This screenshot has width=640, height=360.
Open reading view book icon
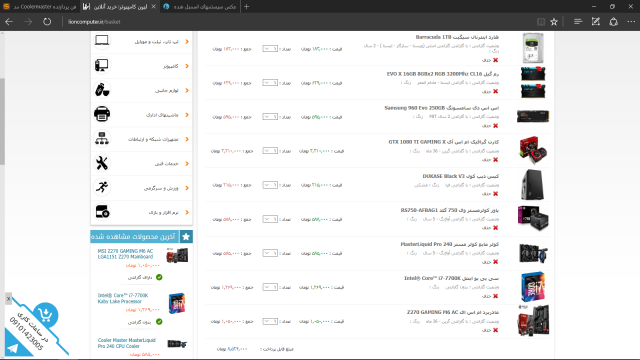tap(541, 22)
